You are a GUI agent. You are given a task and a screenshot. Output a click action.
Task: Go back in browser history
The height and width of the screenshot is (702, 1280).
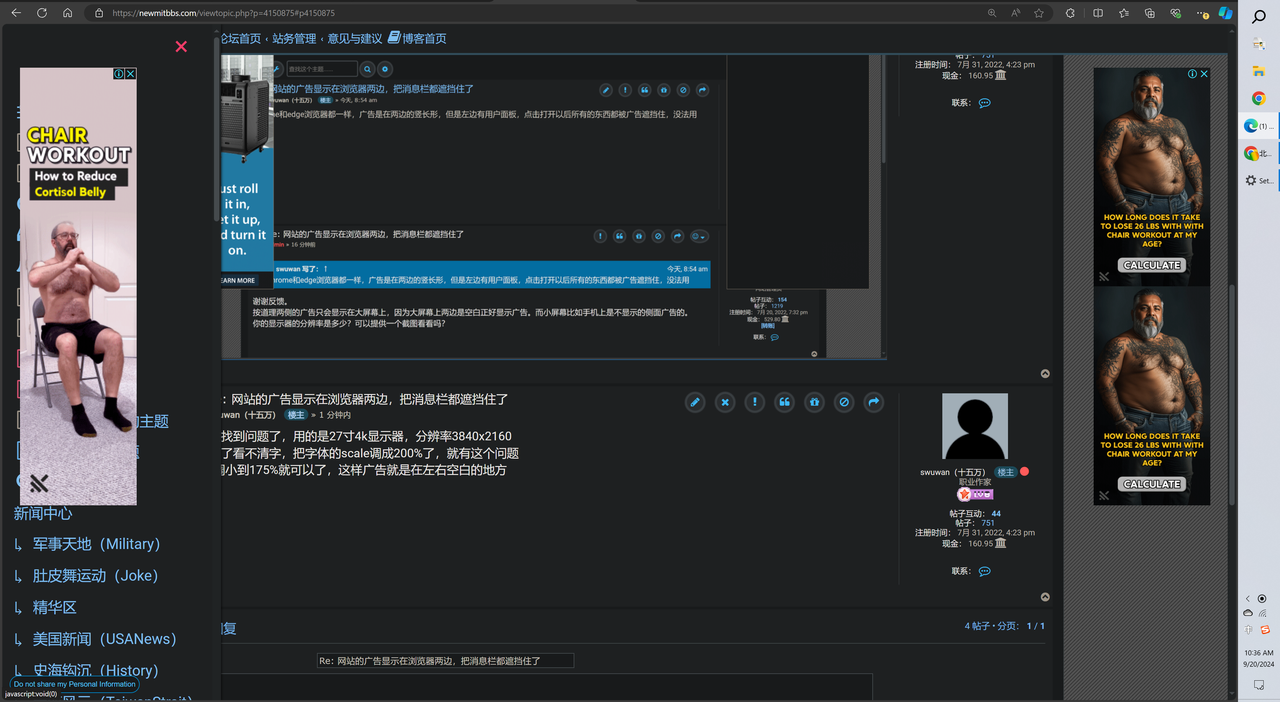16,13
